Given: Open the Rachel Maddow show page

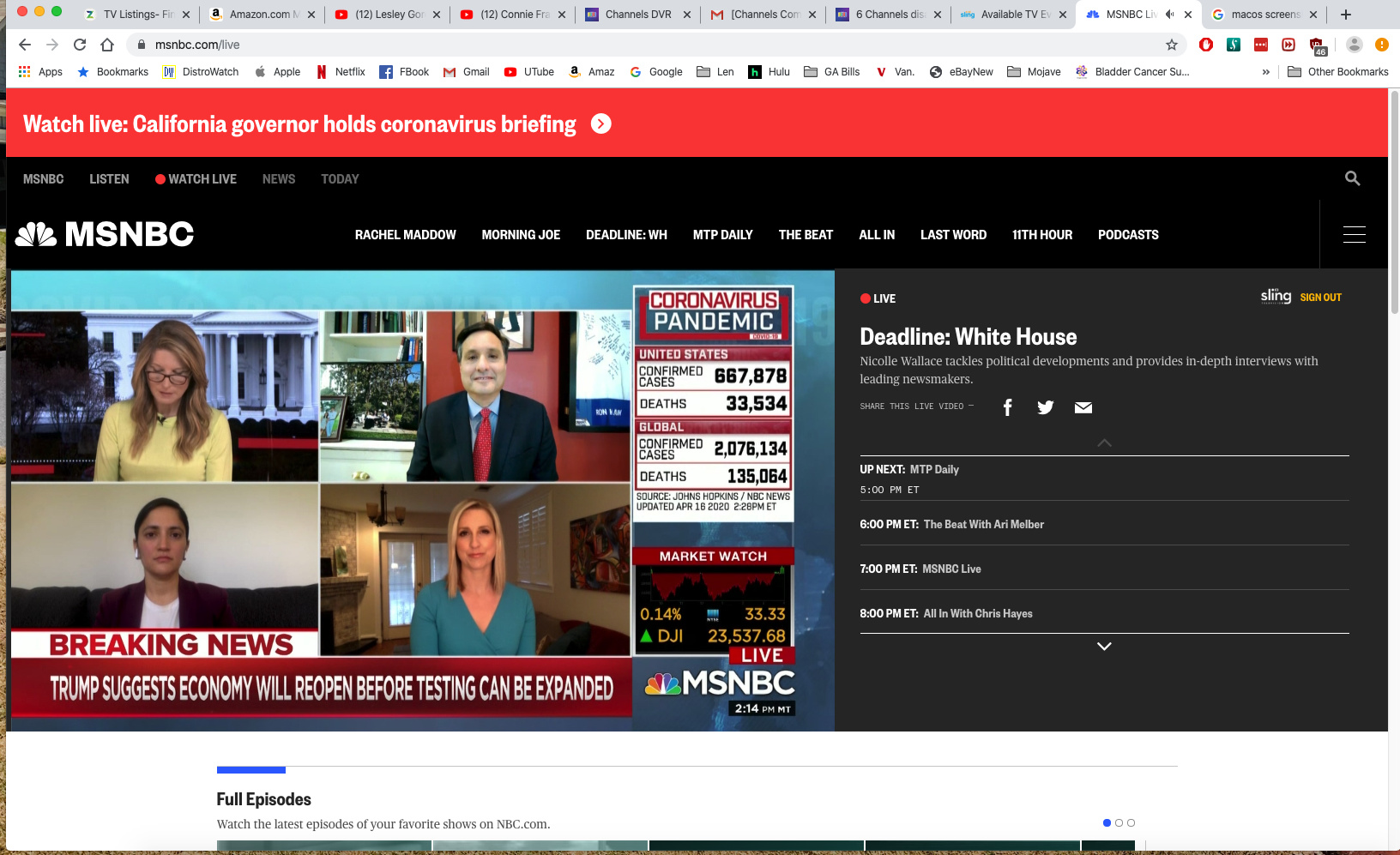Looking at the screenshot, I should click(405, 235).
